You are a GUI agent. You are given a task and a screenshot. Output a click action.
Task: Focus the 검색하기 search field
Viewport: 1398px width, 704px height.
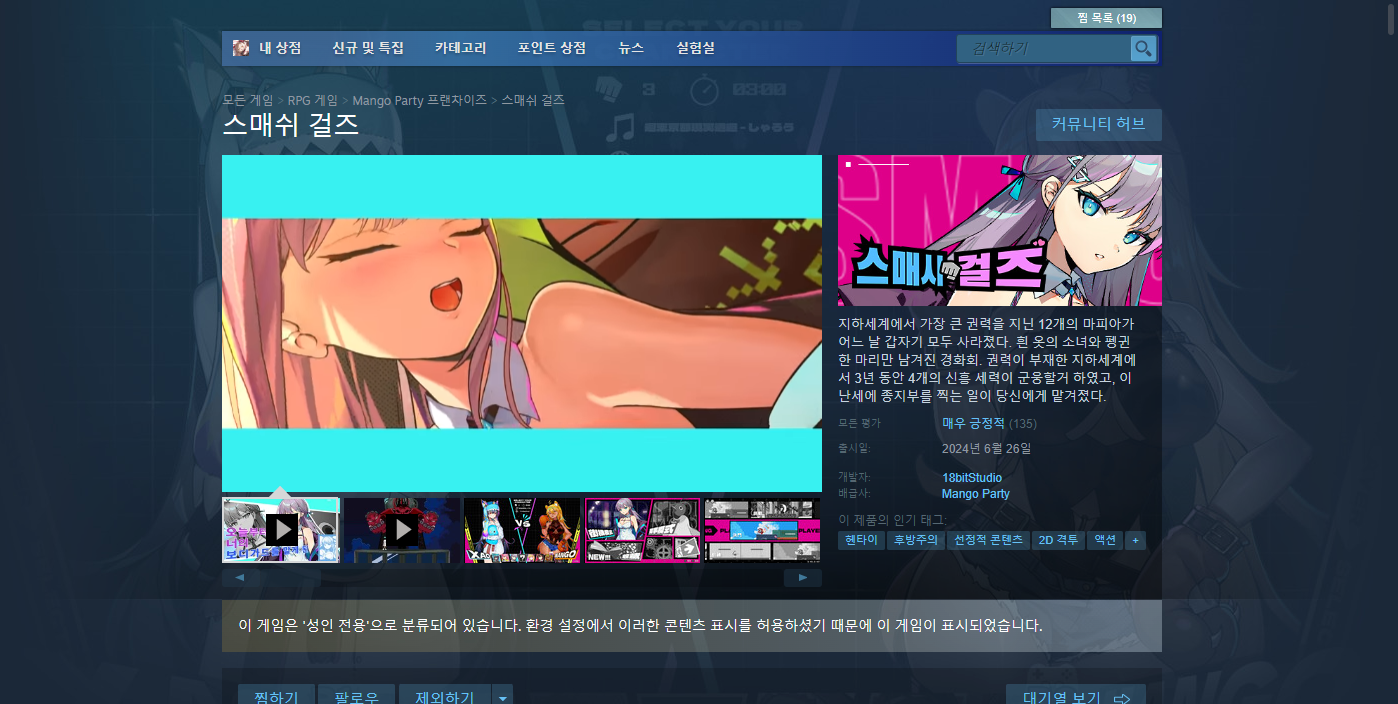click(x=1044, y=48)
